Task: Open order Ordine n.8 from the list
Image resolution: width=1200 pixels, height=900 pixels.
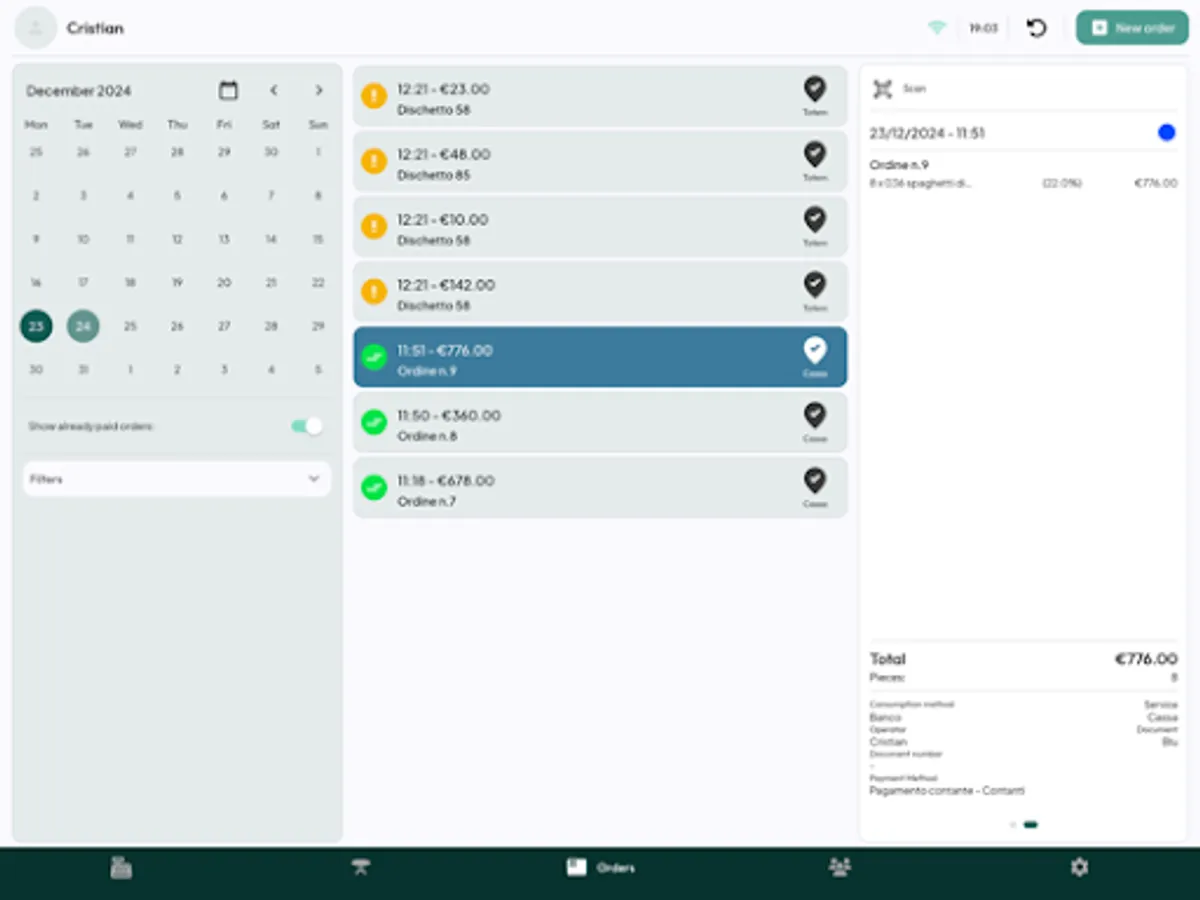Action: click(600, 422)
